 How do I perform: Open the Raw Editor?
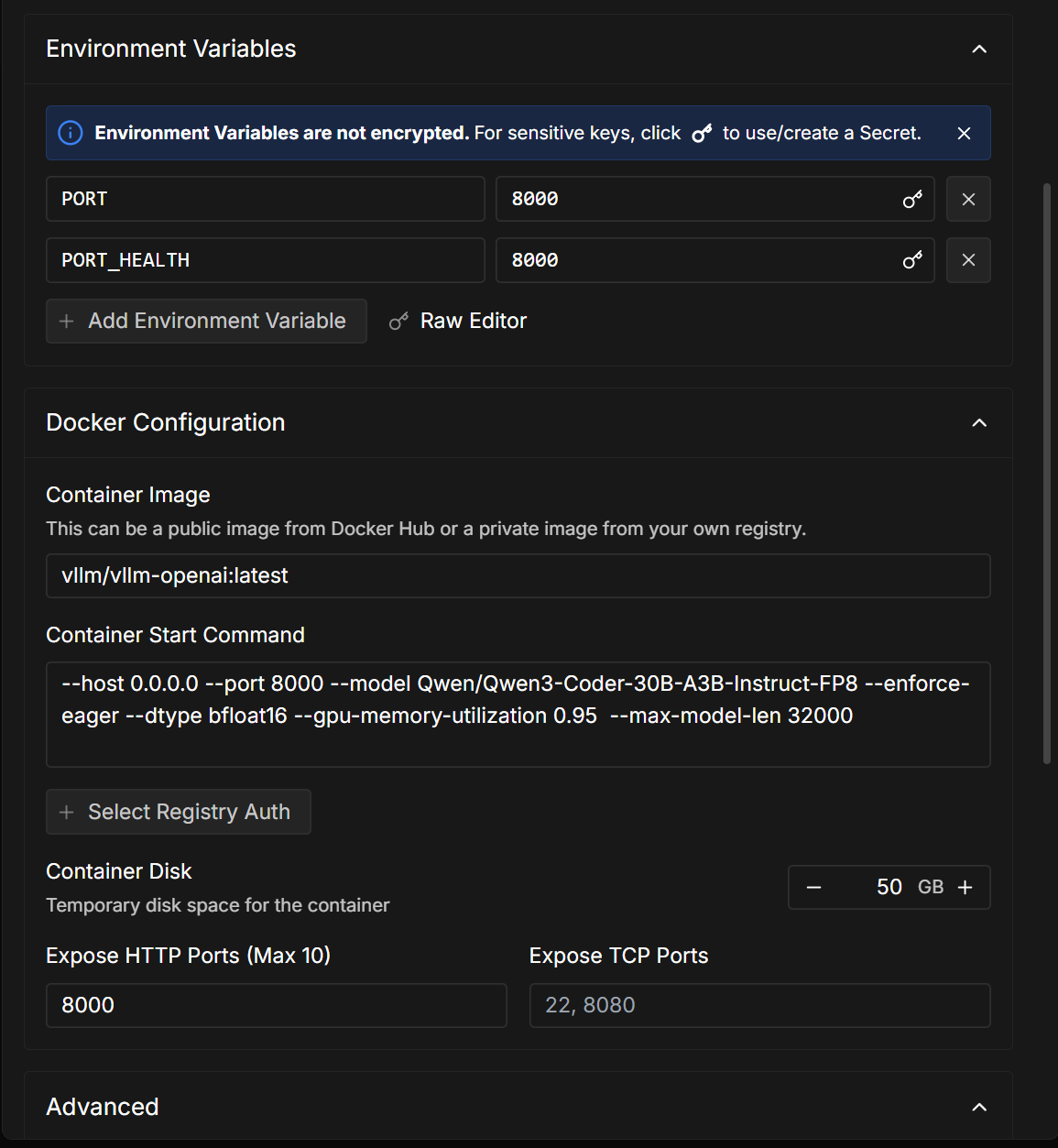coord(458,321)
